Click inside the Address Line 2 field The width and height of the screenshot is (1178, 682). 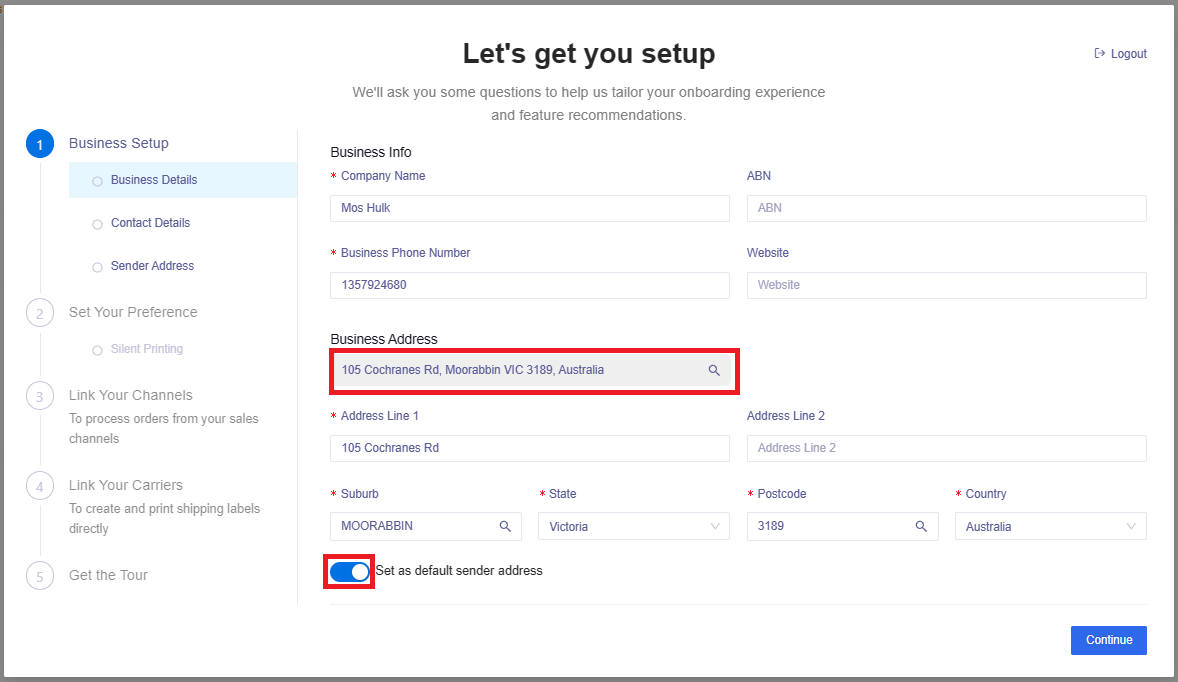tap(945, 447)
